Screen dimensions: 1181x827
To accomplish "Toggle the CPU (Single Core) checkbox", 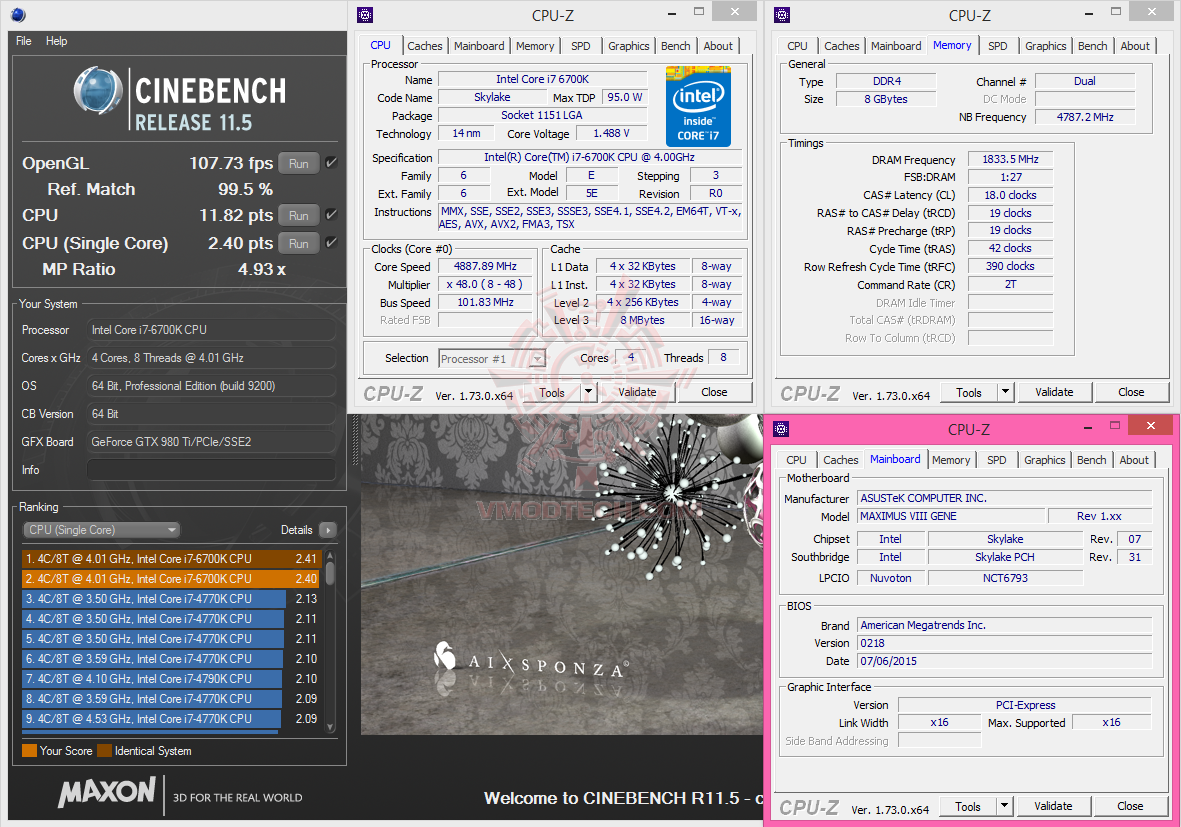I will point(331,243).
